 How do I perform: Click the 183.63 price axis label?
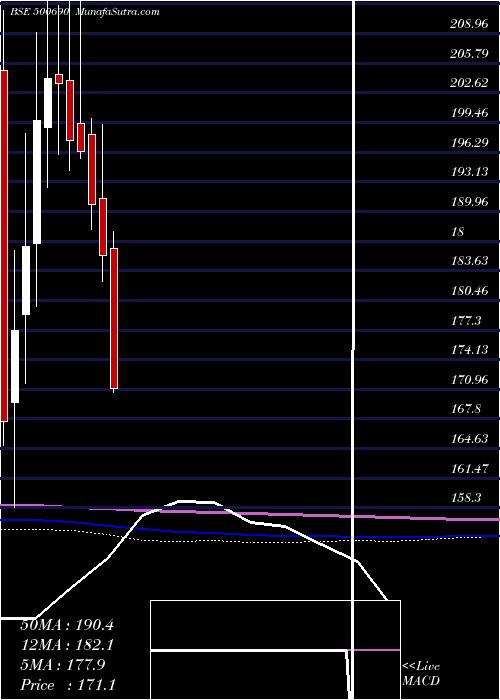[469, 261]
